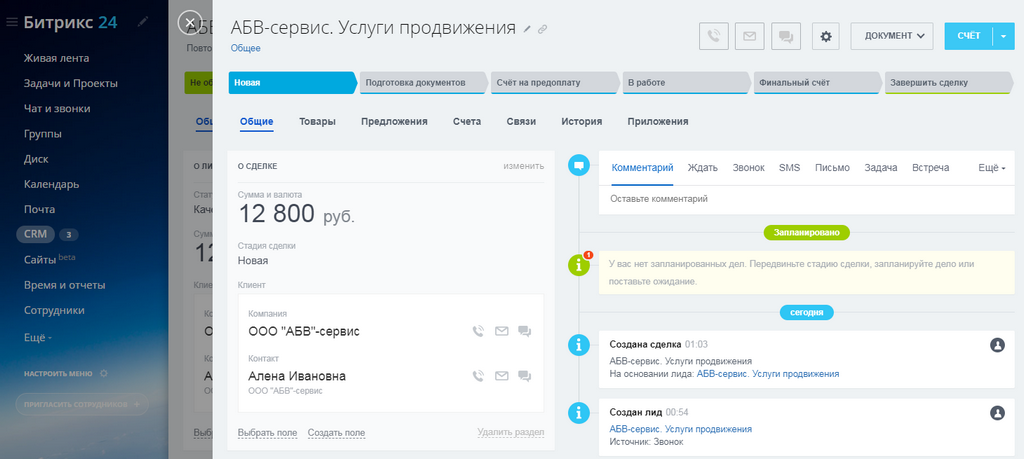The height and width of the screenshot is (459, 1024).
Task: Open lead link in Создана сделка entry
Action: click(768, 374)
